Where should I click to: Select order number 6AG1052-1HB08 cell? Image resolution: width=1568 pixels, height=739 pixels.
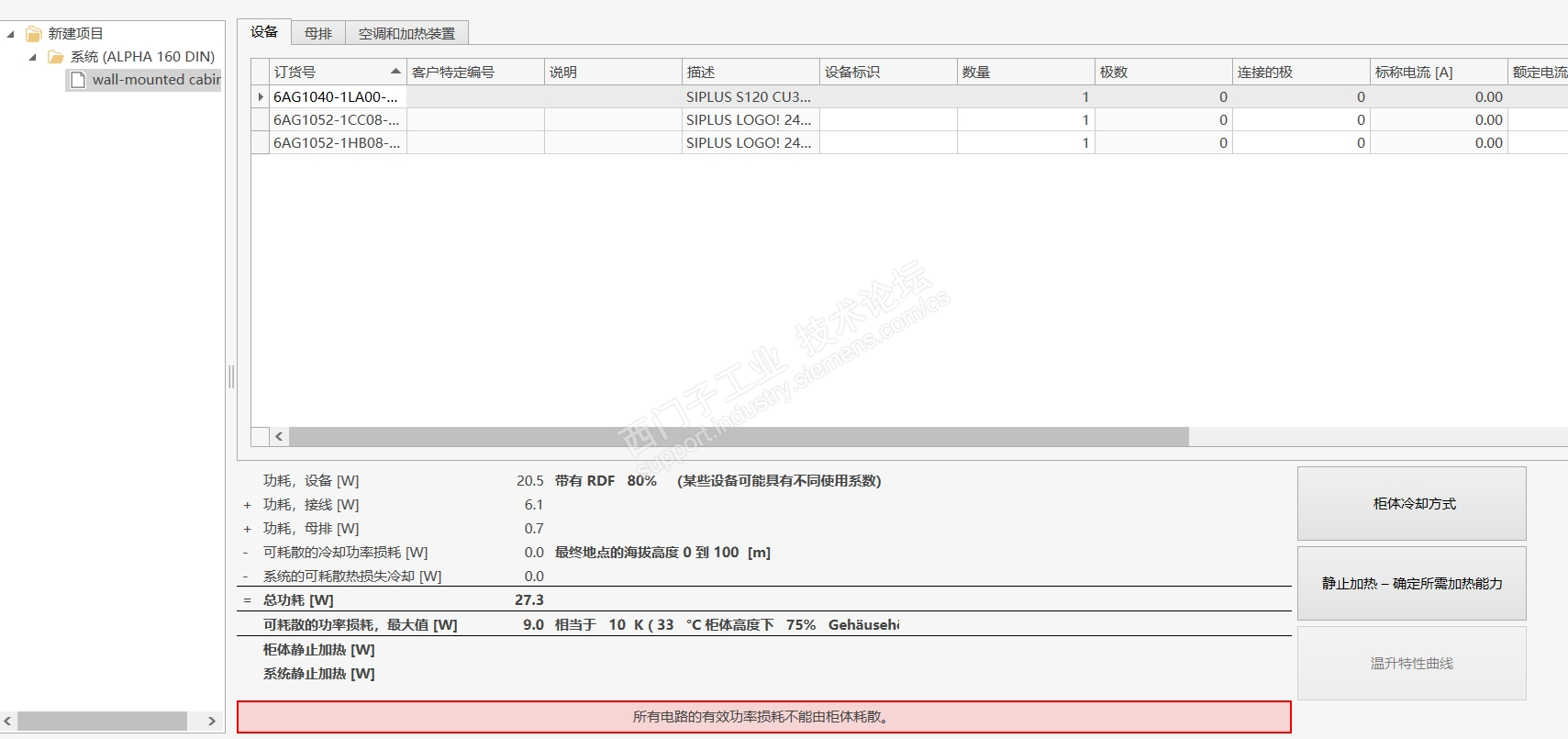click(338, 142)
